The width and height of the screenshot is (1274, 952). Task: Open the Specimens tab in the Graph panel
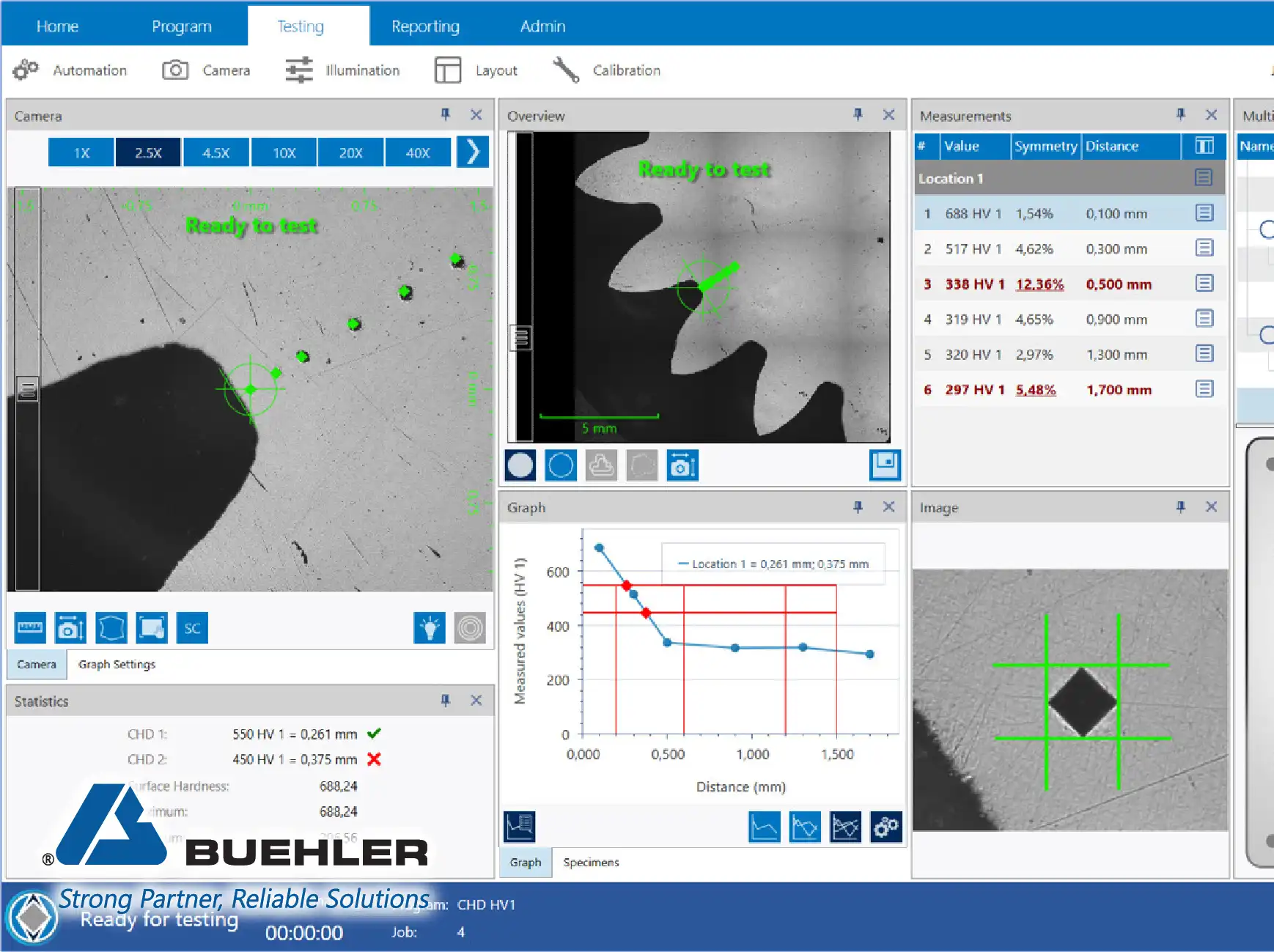(x=591, y=862)
